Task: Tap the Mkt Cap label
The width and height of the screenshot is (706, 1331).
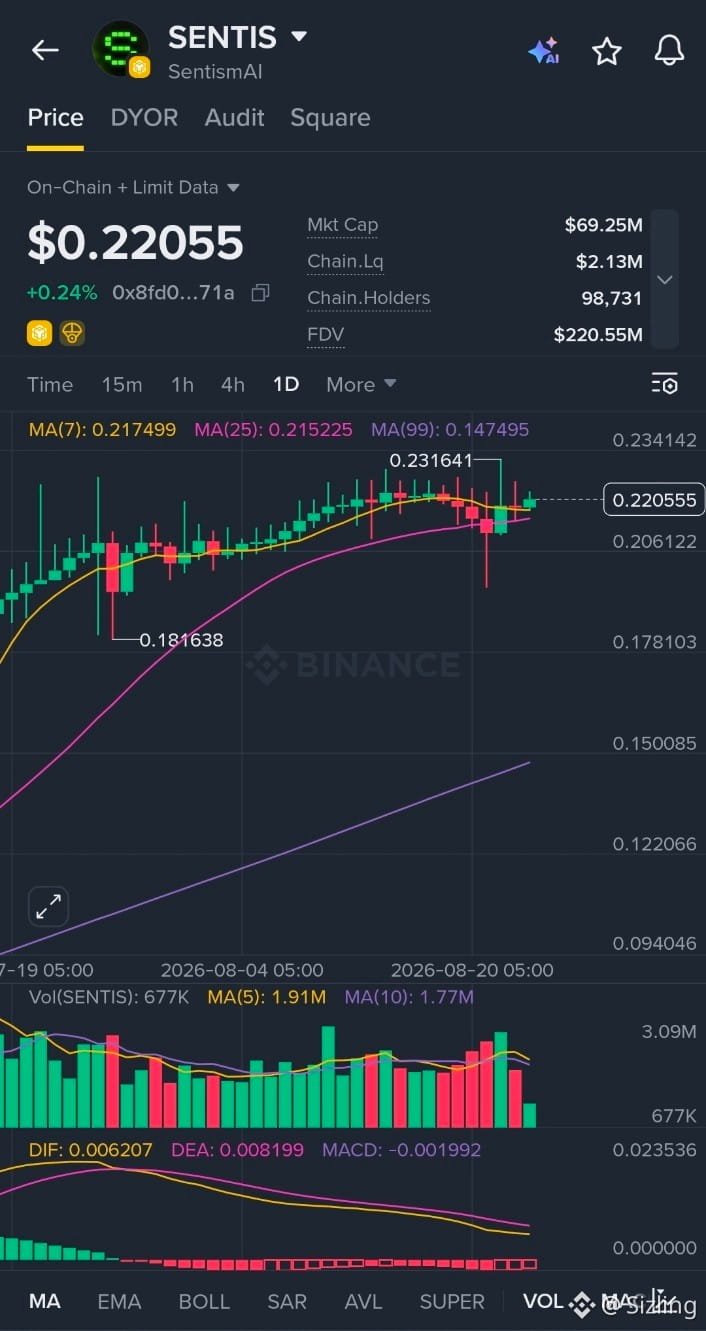Action: coord(343,225)
